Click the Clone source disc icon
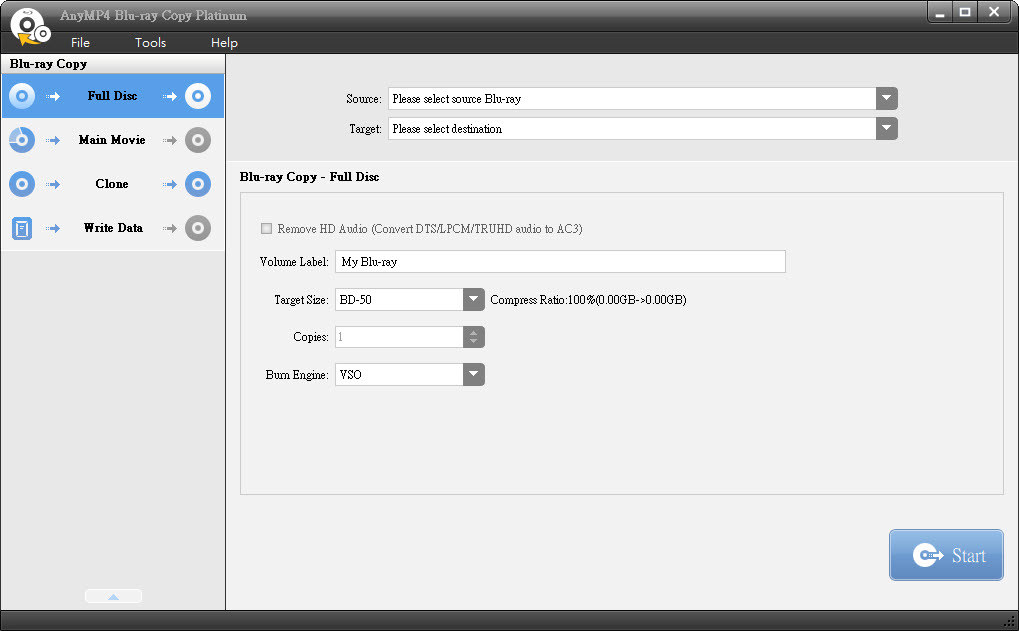Image resolution: width=1019 pixels, height=631 pixels. click(x=22, y=184)
